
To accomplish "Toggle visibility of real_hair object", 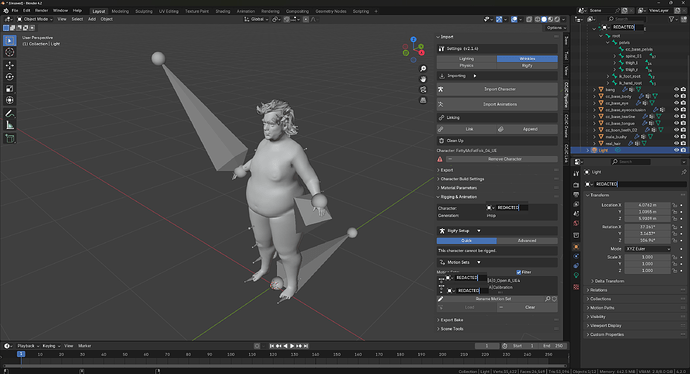I will coord(676,143).
